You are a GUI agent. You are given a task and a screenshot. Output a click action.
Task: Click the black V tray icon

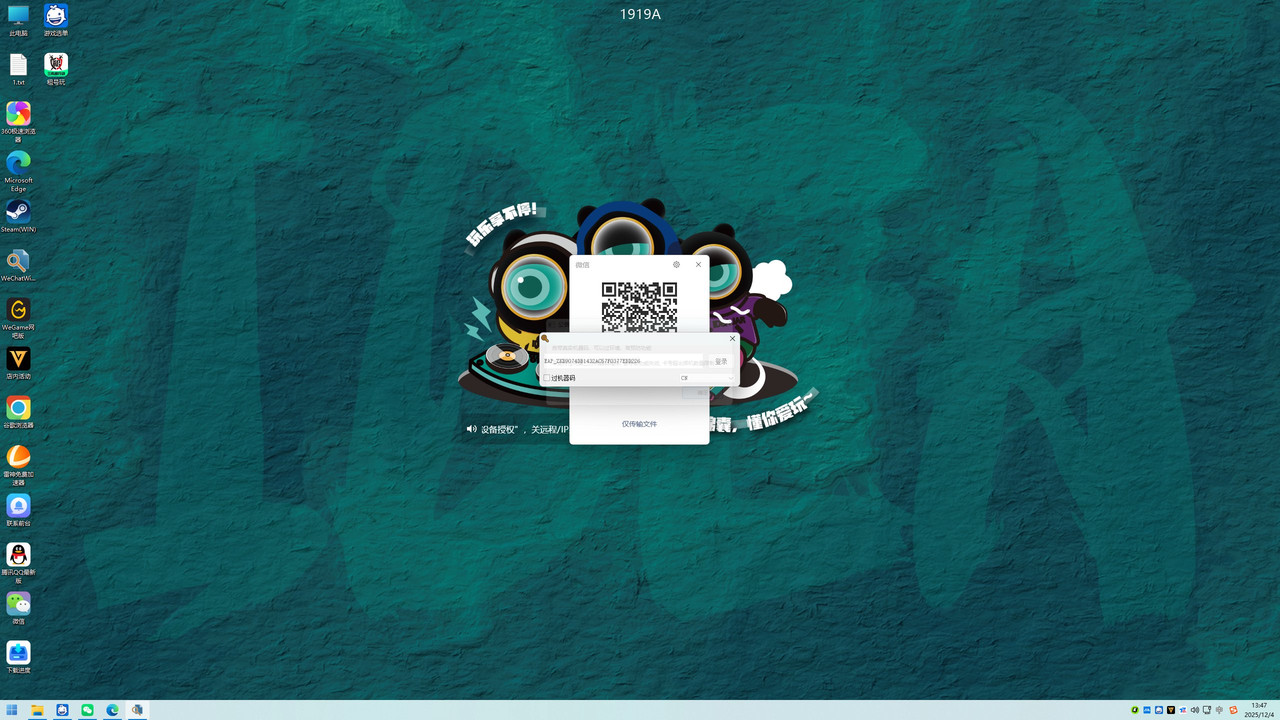pos(1171,710)
